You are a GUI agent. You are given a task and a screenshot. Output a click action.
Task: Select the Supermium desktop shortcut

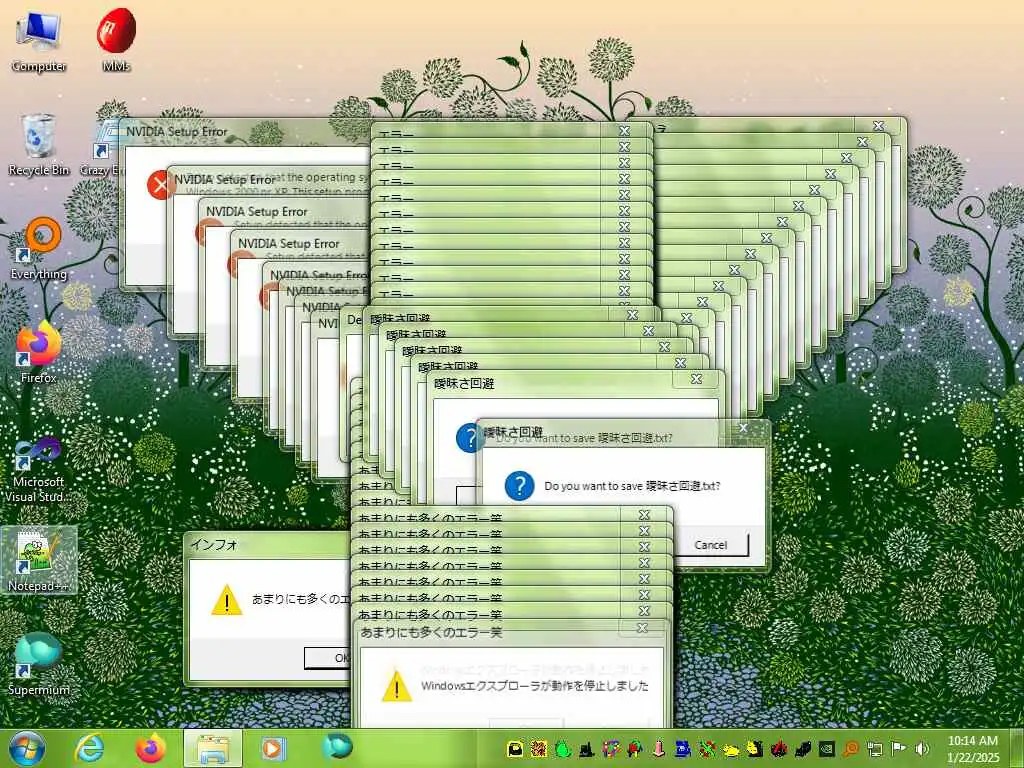click(x=39, y=664)
